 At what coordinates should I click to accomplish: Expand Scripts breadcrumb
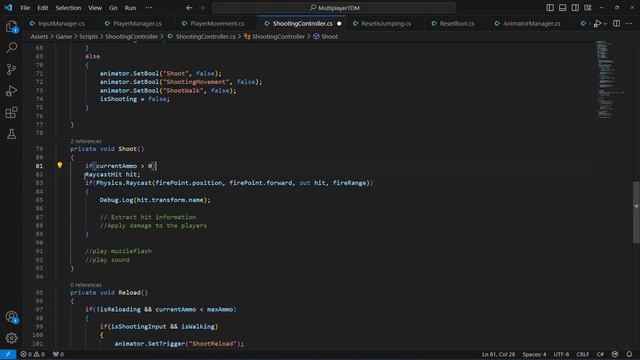pos(89,36)
